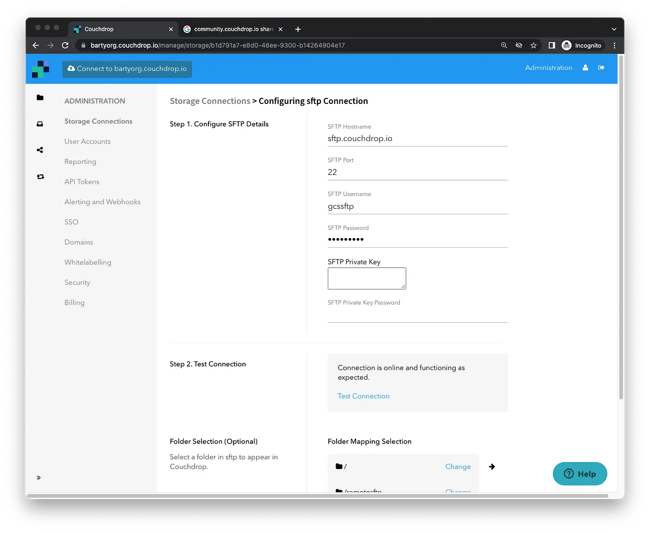Open the tab search dropdown arrow
Image resolution: width=650 pixels, height=533 pixels.
tap(614, 29)
